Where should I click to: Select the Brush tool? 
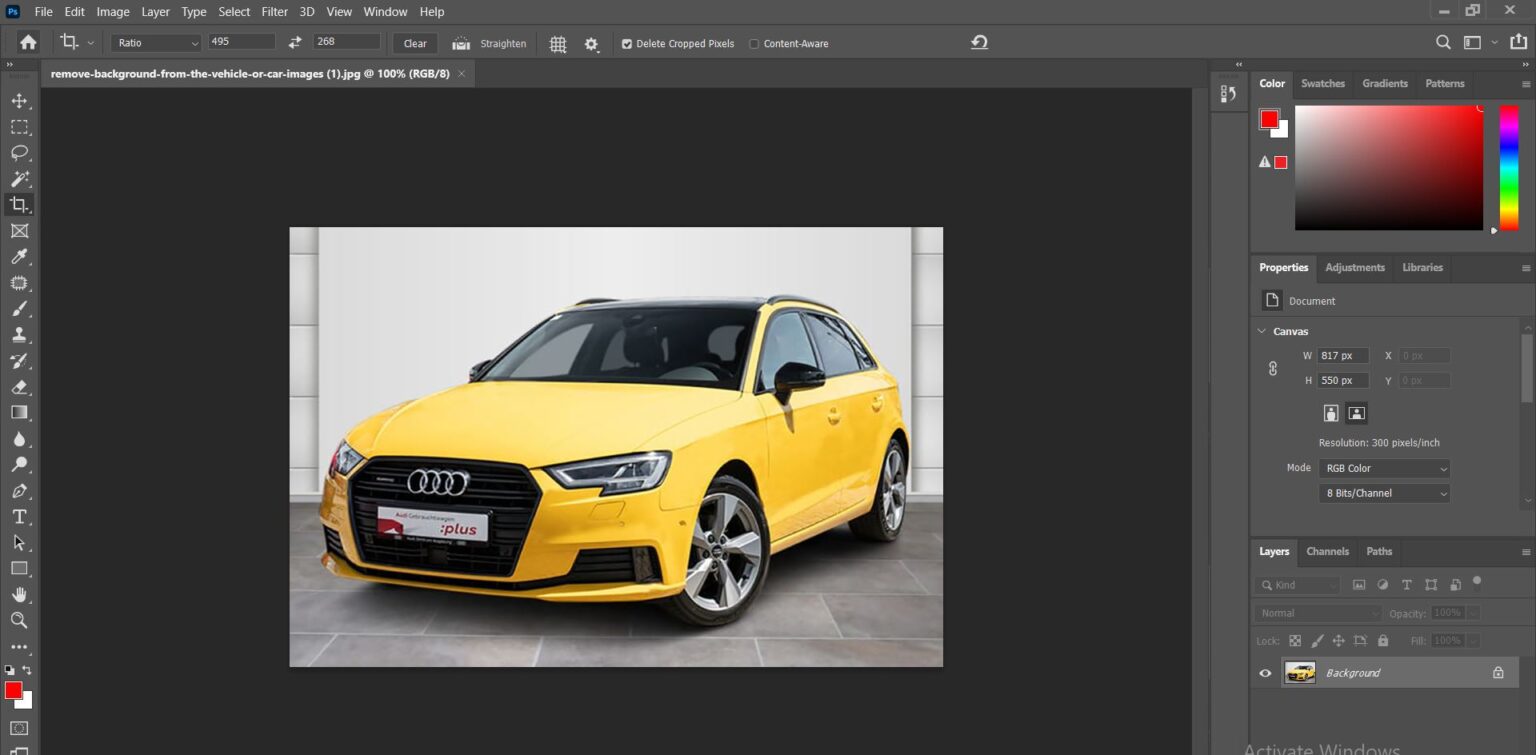18,309
